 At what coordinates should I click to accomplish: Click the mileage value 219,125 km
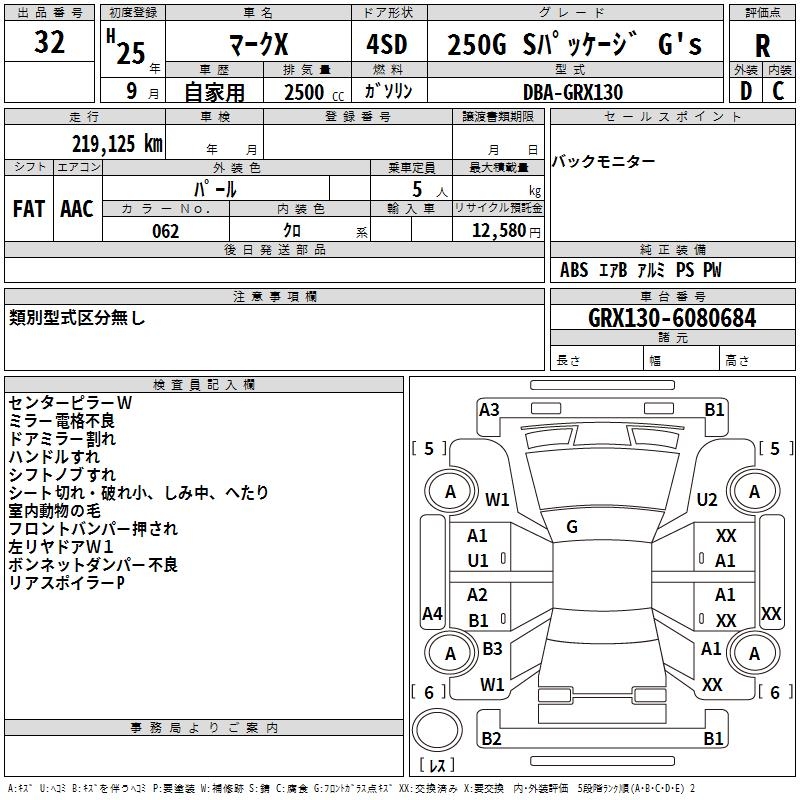[x=117, y=144]
